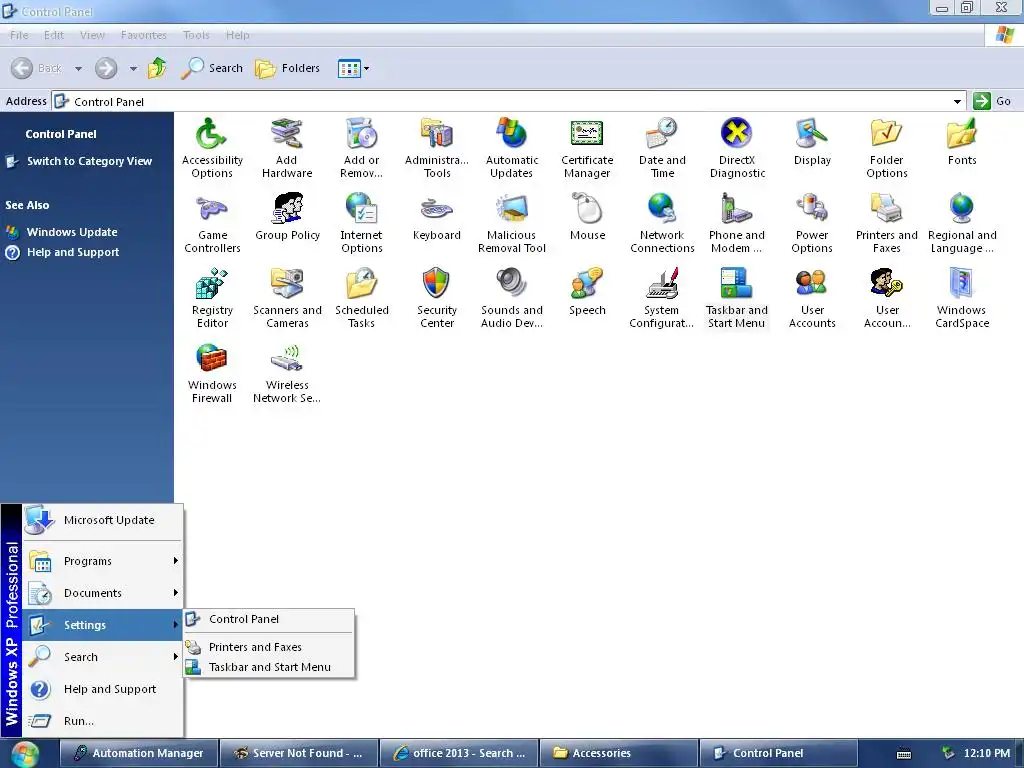Image resolution: width=1024 pixels, height=768 pixels.
Task: Open Game Controllers applet
Action: [x=212, y=223]
